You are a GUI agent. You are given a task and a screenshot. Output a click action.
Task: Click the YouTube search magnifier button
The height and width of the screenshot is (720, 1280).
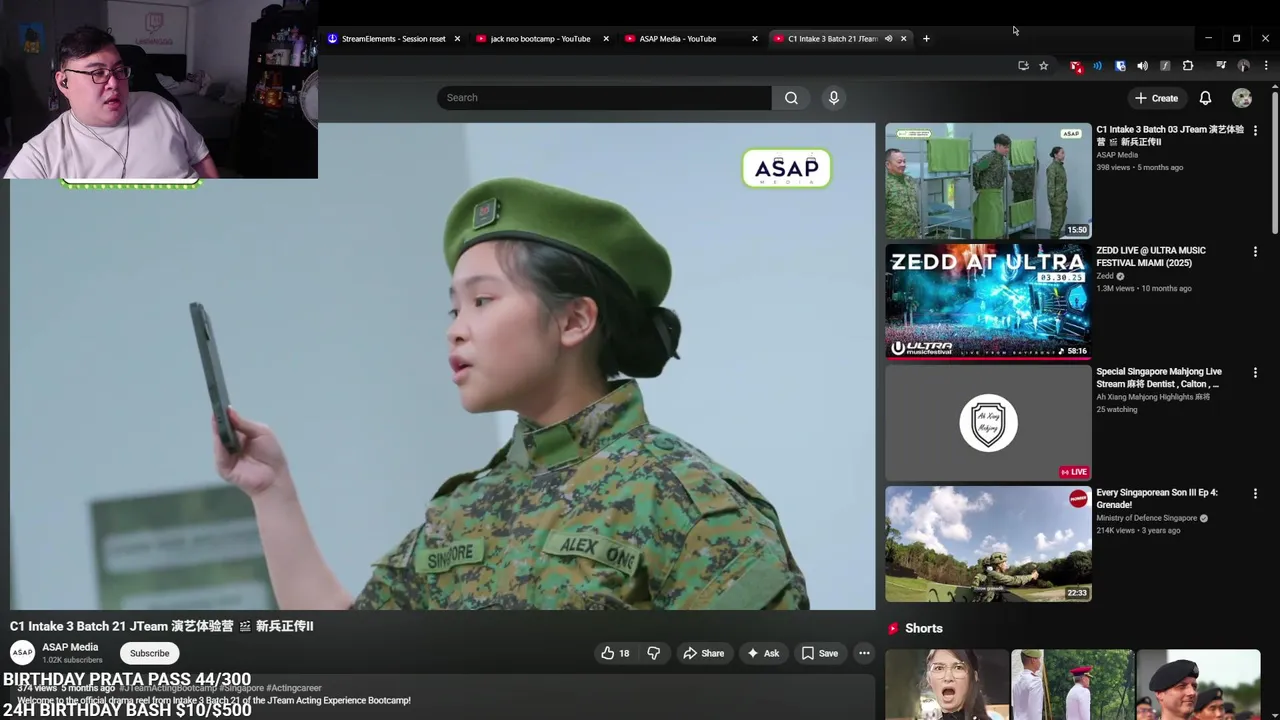coord(791,98)
